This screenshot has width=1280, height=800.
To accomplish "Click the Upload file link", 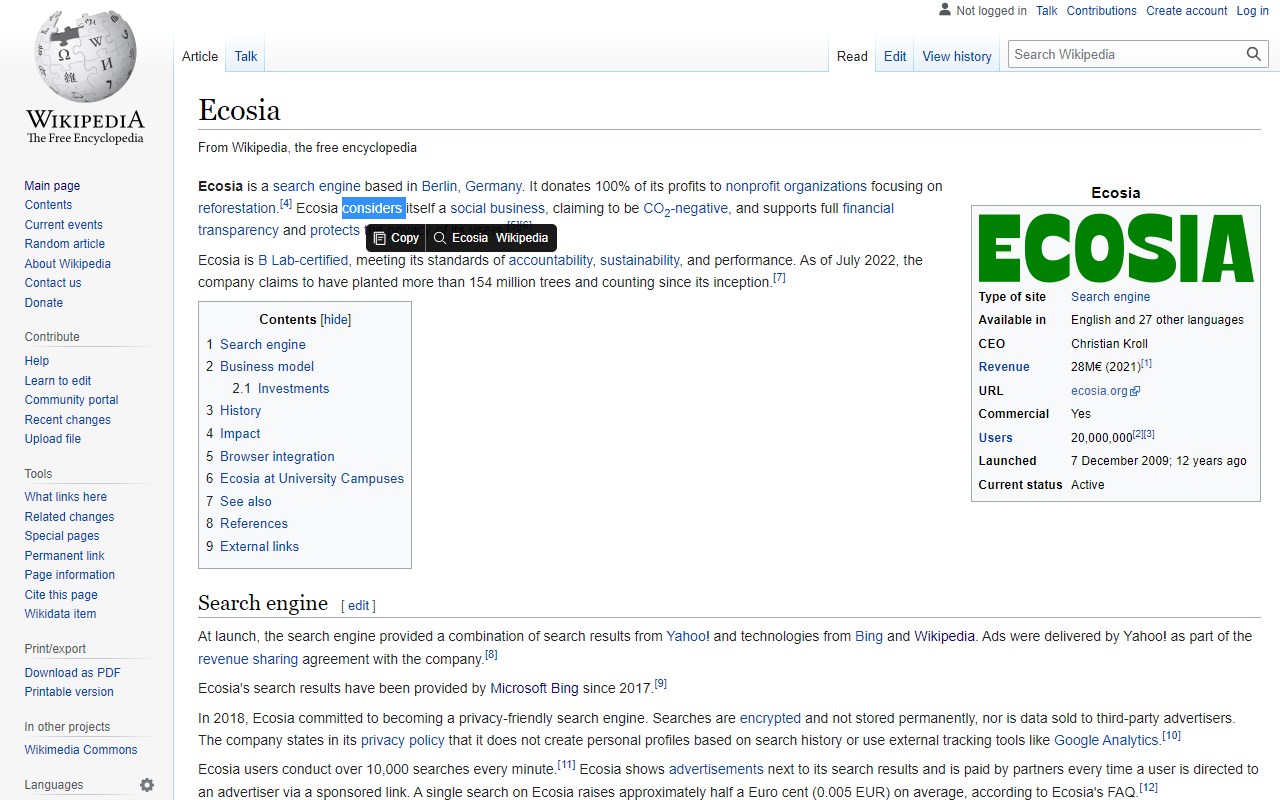I will point(53,439).
